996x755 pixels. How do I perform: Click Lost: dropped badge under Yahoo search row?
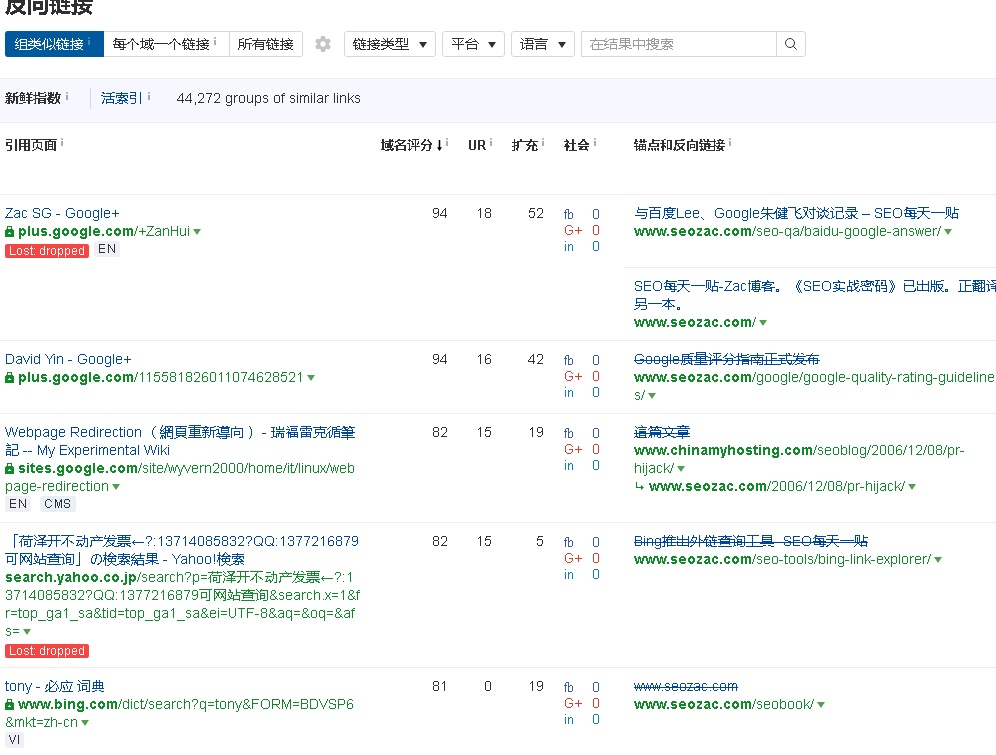(x=47, y=651)
